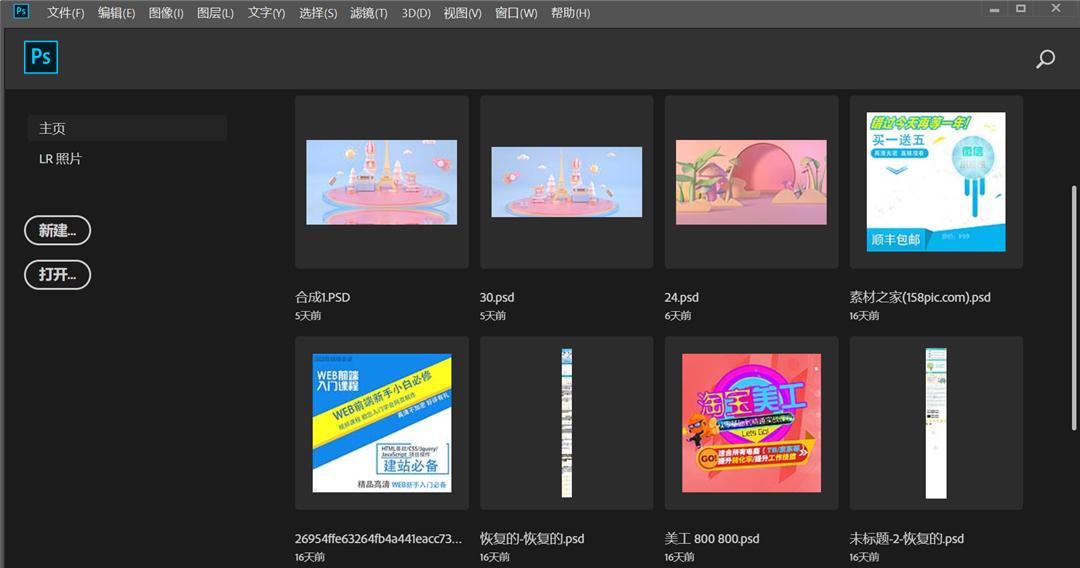Click the 打开... button
Screen dimensions: 1080x568
(x=57, y=274)
